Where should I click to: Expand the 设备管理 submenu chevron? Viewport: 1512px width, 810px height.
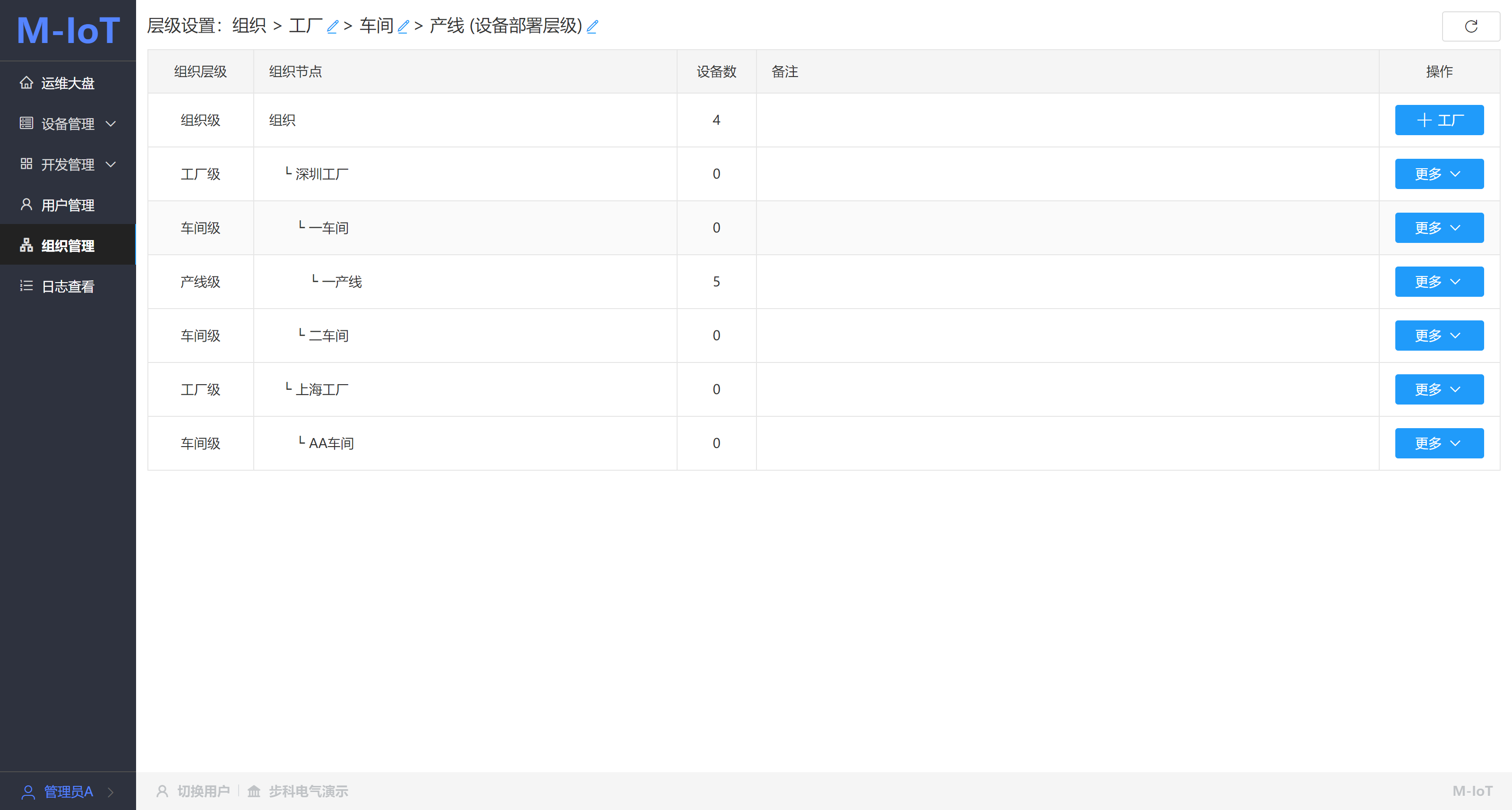111,124
